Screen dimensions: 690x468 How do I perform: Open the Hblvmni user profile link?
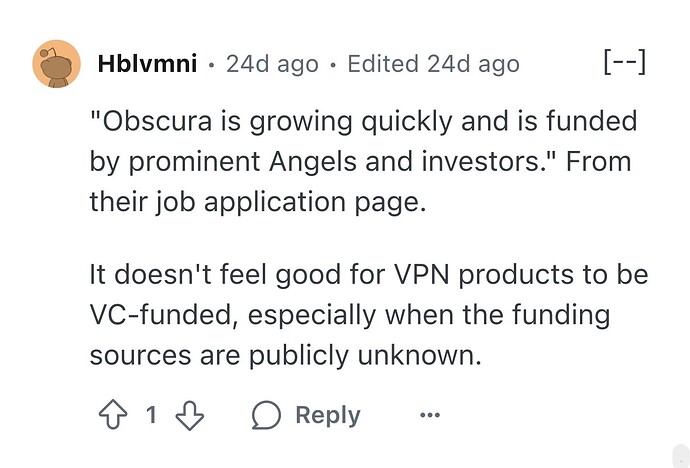point(146,65)
